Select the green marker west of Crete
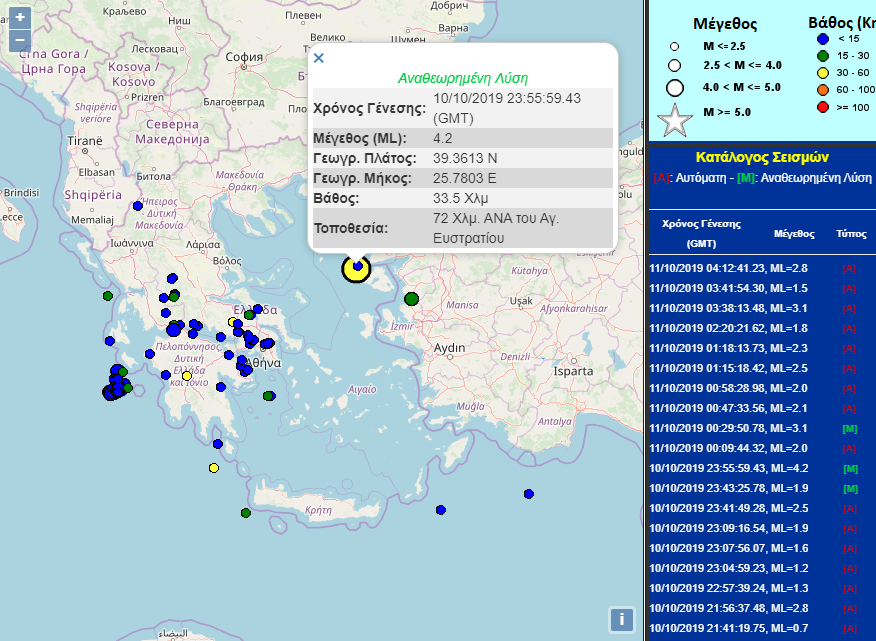Image resolution: width=876 pixels, height=641 pixels. 245,513
